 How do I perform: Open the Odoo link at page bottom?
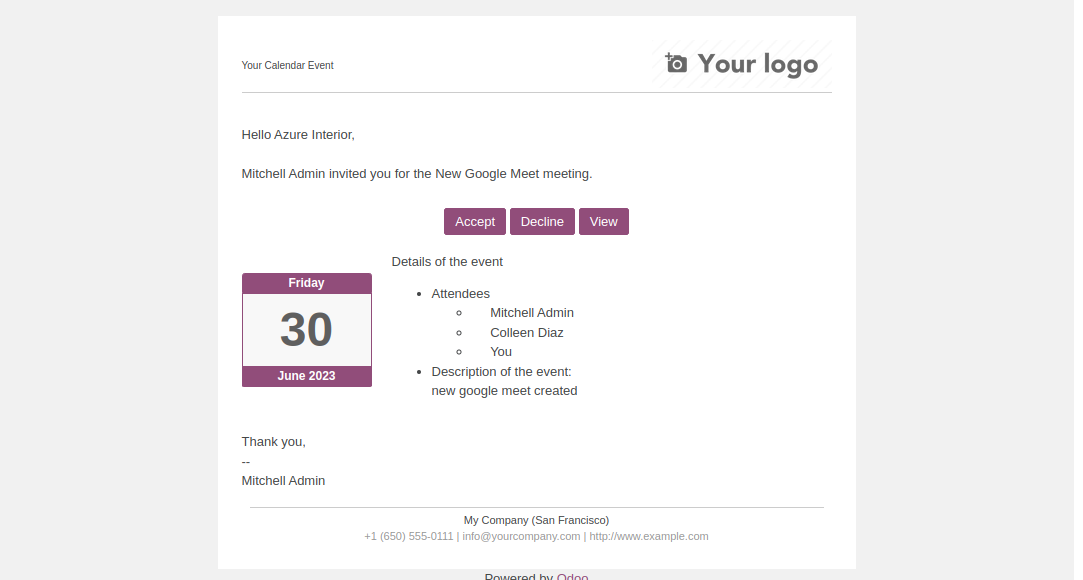click(x=572, y=576)
